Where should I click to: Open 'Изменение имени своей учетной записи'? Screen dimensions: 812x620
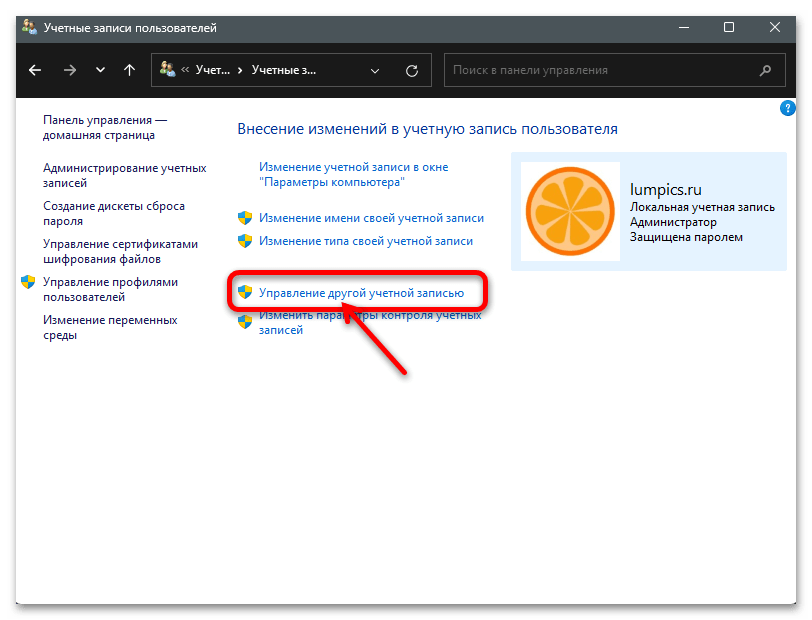coord(371,218)
